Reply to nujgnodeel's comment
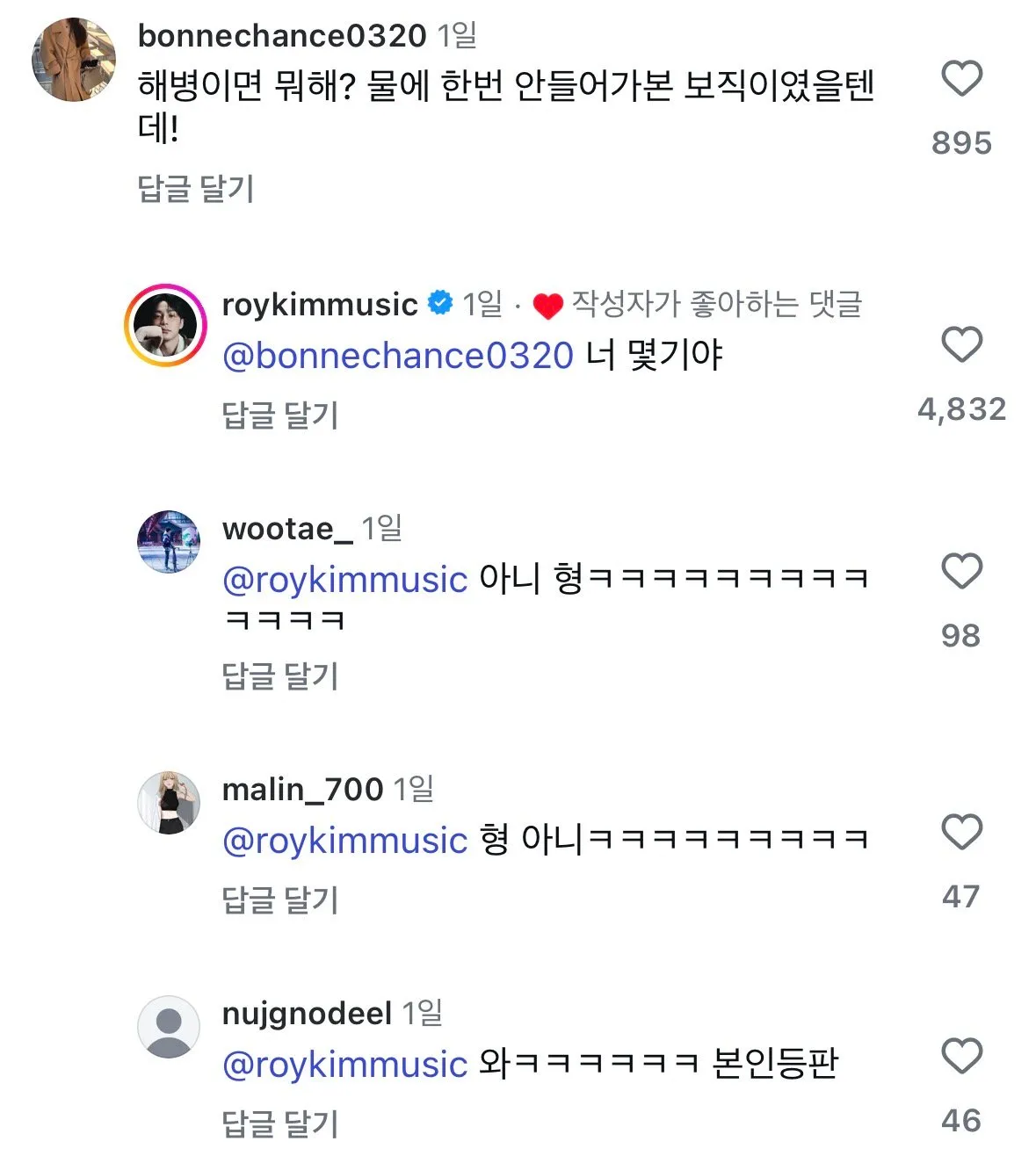Screen dimensions: 1036x1163 pos(280,1123)
